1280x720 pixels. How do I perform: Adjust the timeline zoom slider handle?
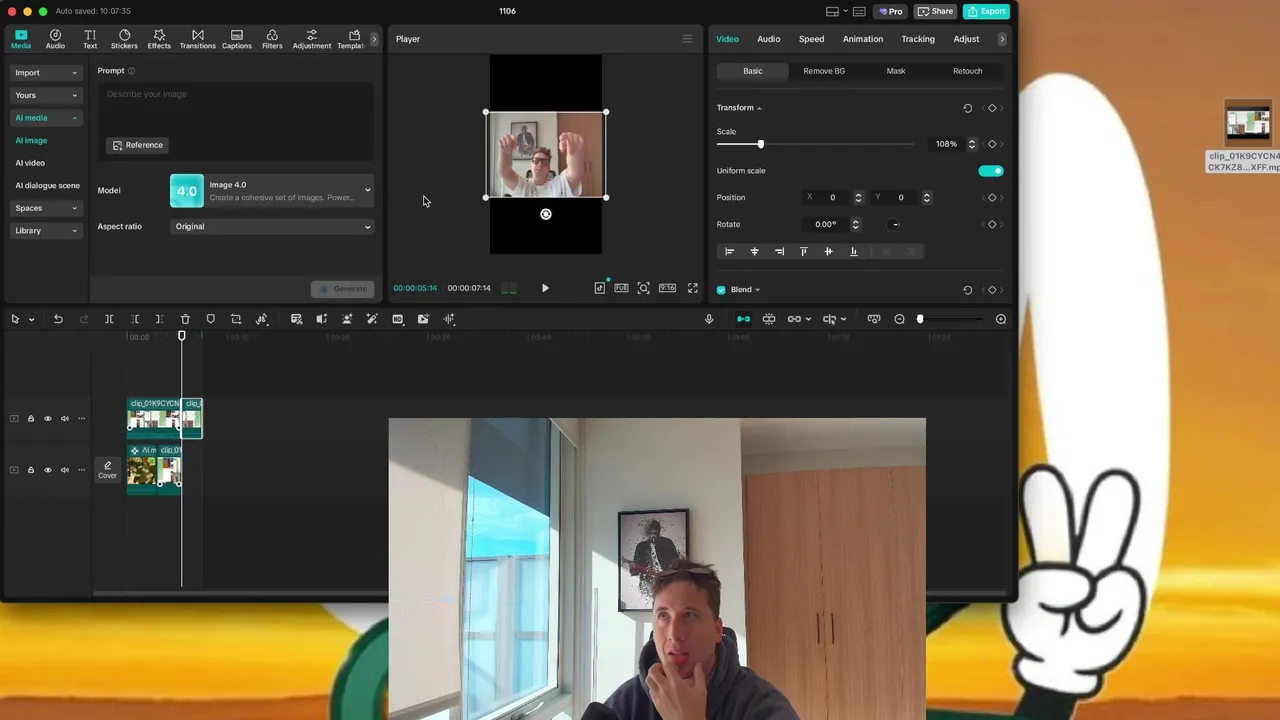(x=920, y=319)
